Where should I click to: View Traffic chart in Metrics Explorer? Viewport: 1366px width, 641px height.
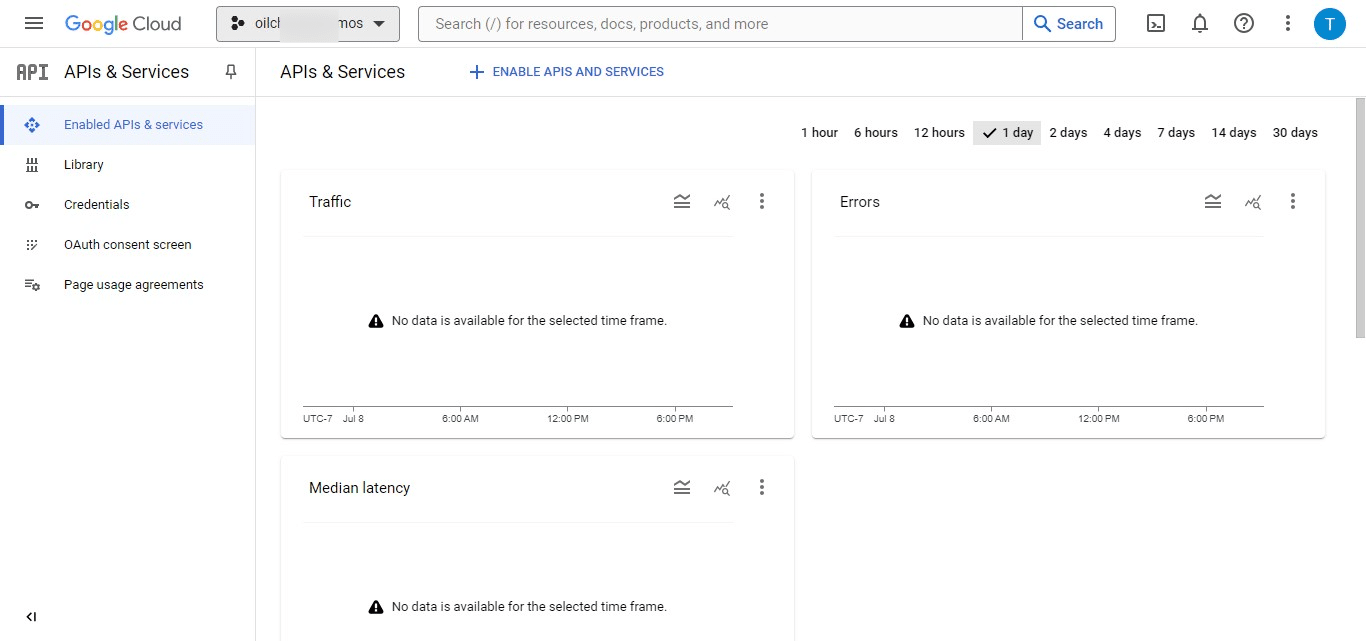click(722, 201)
